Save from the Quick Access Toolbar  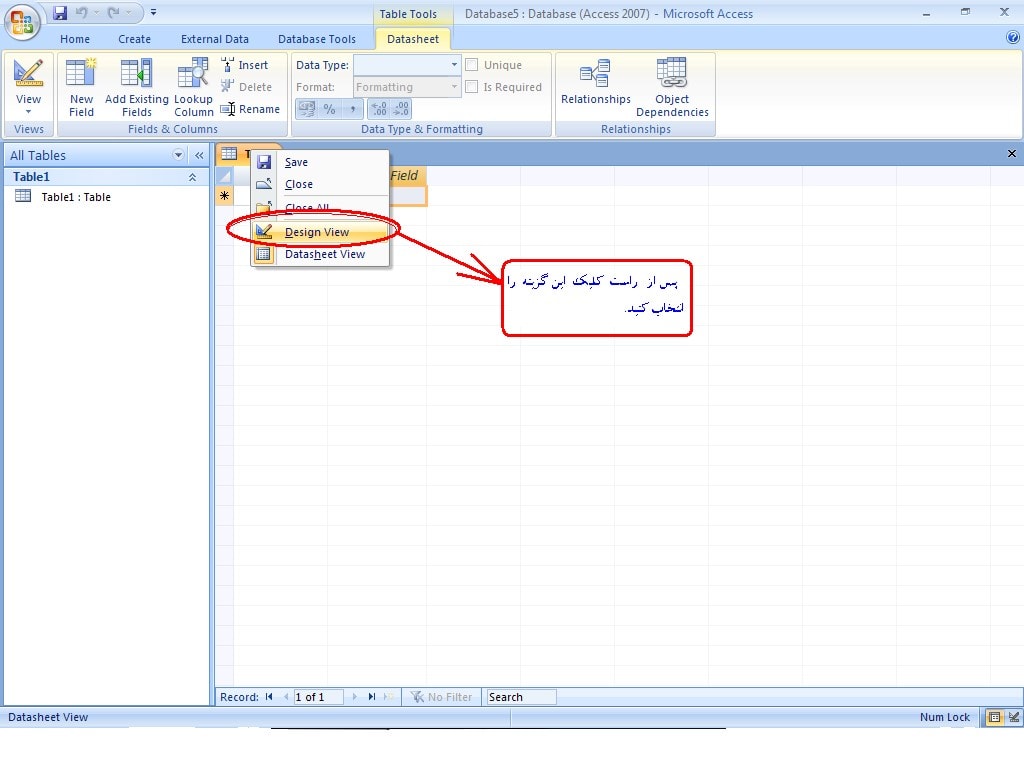tap(60, 12)
